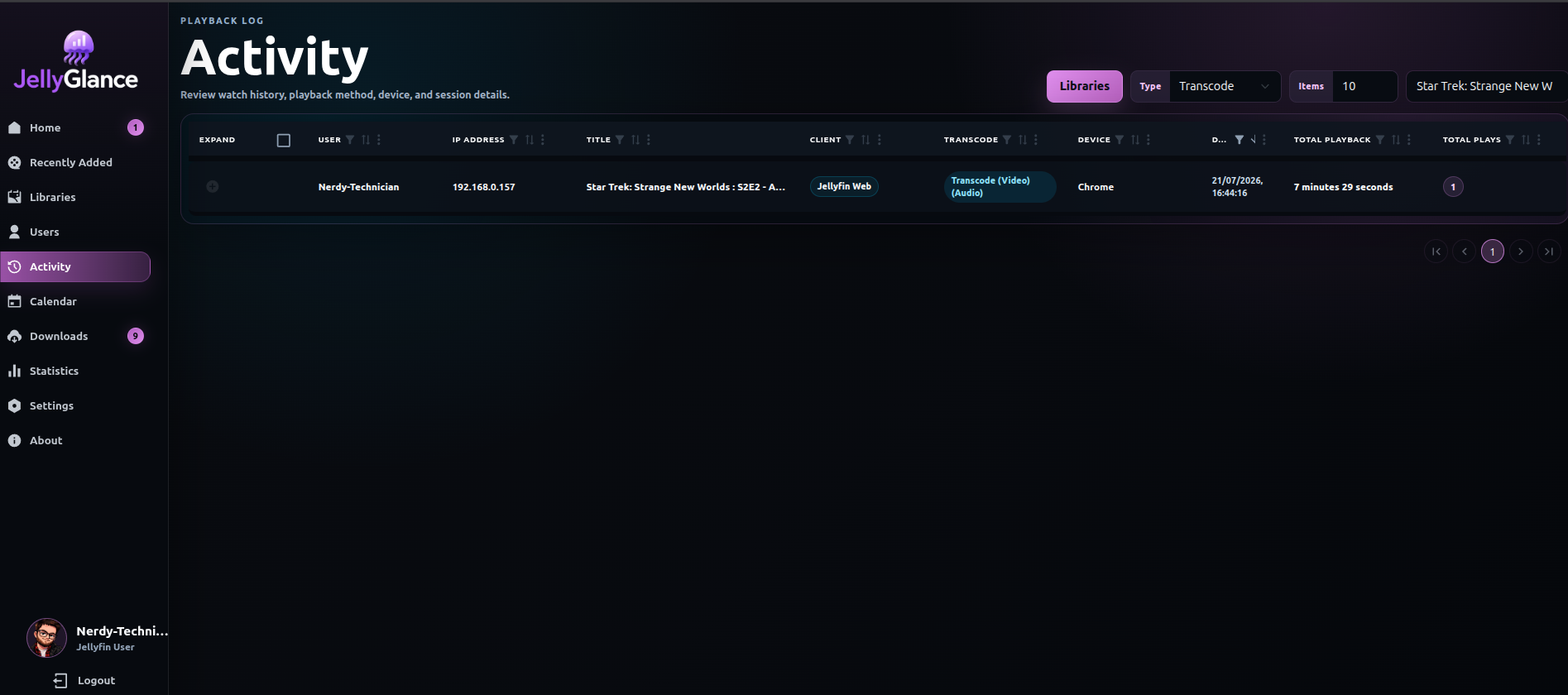
Task: Click the Jellyfin Web client badge
Action: coord(844,186)
